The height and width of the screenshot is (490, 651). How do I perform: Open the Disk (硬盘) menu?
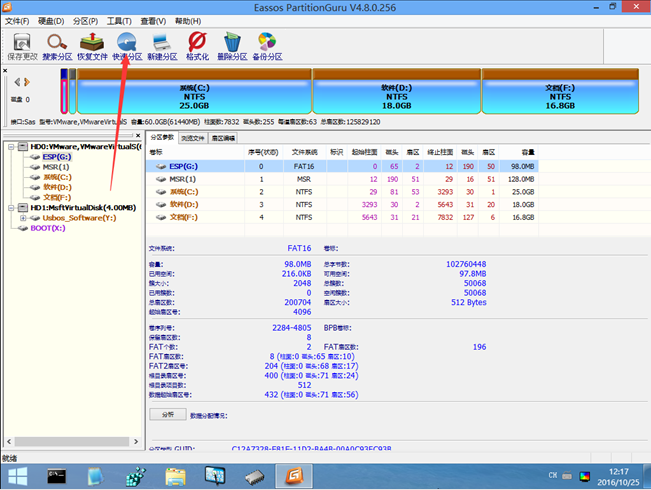tap(51, 21)
